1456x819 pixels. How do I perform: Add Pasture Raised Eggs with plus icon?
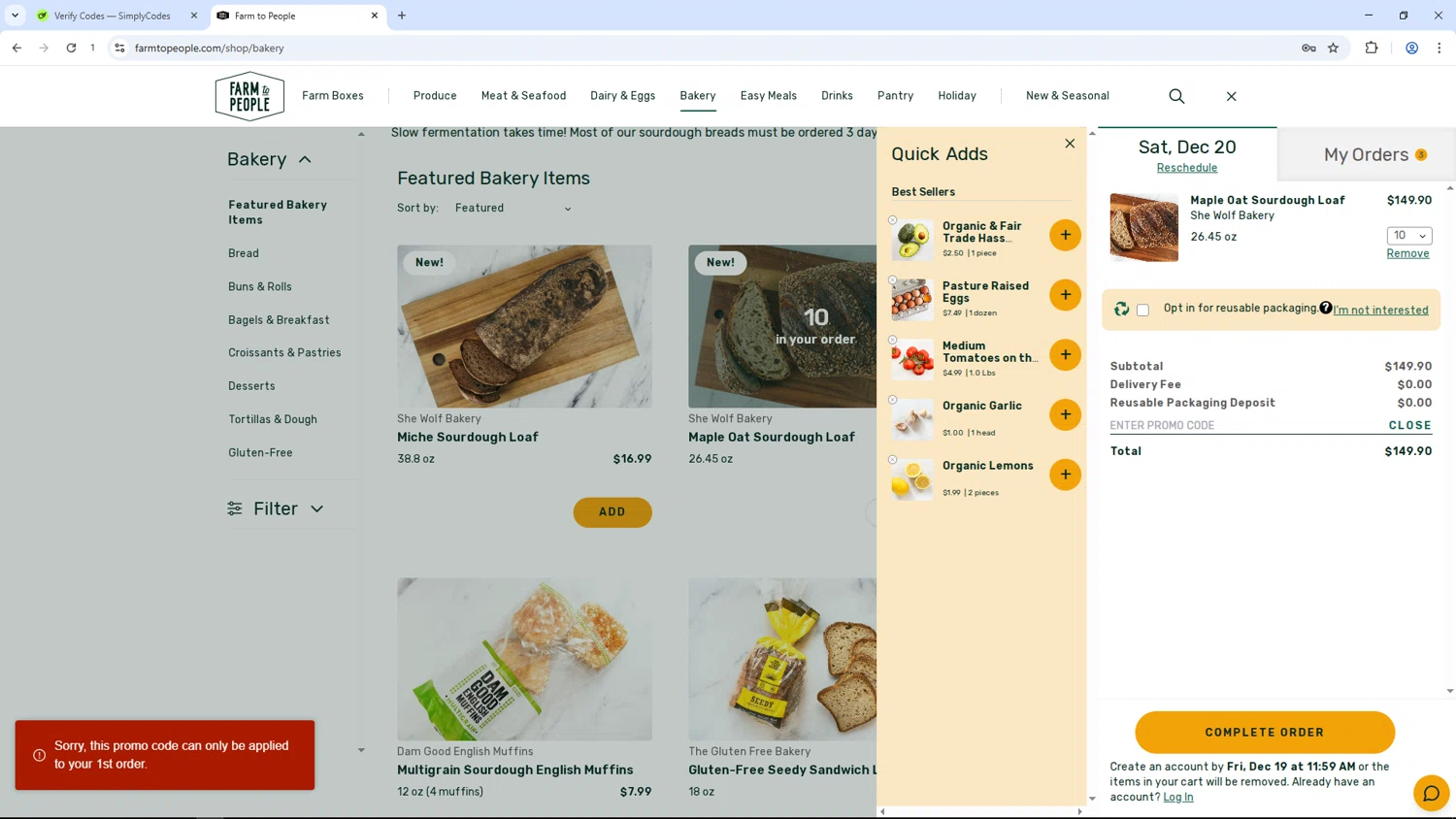coord(1065,295)
